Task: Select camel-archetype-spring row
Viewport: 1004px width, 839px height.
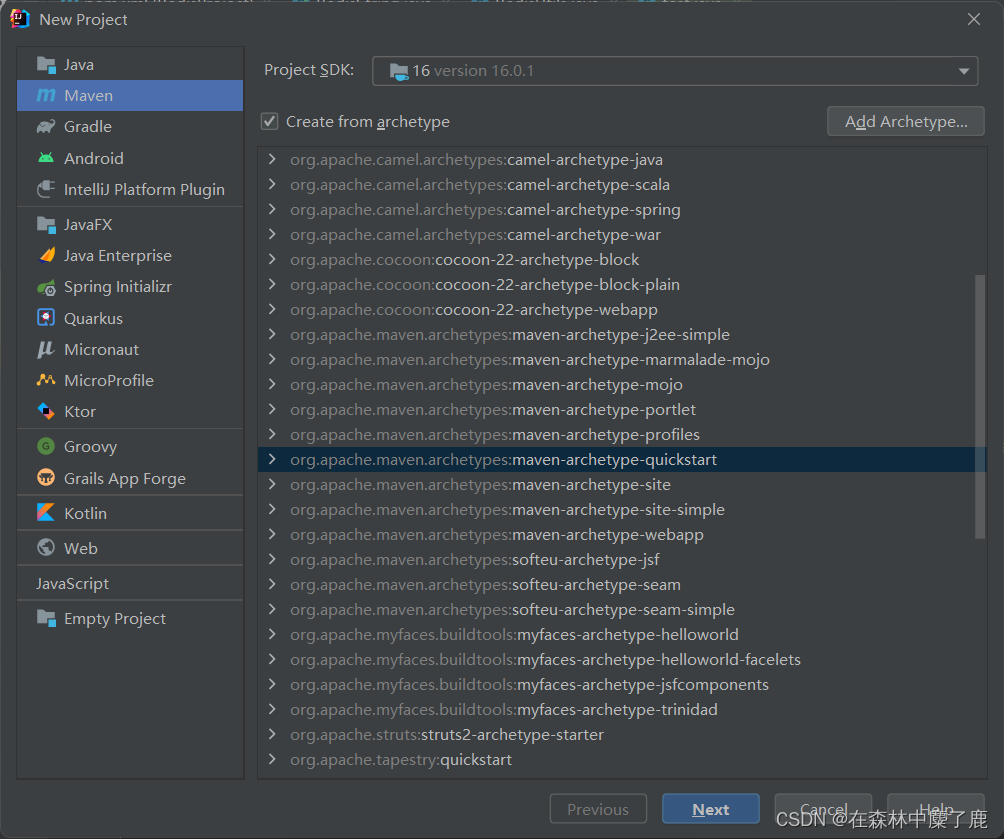Action: coord(622,209)
